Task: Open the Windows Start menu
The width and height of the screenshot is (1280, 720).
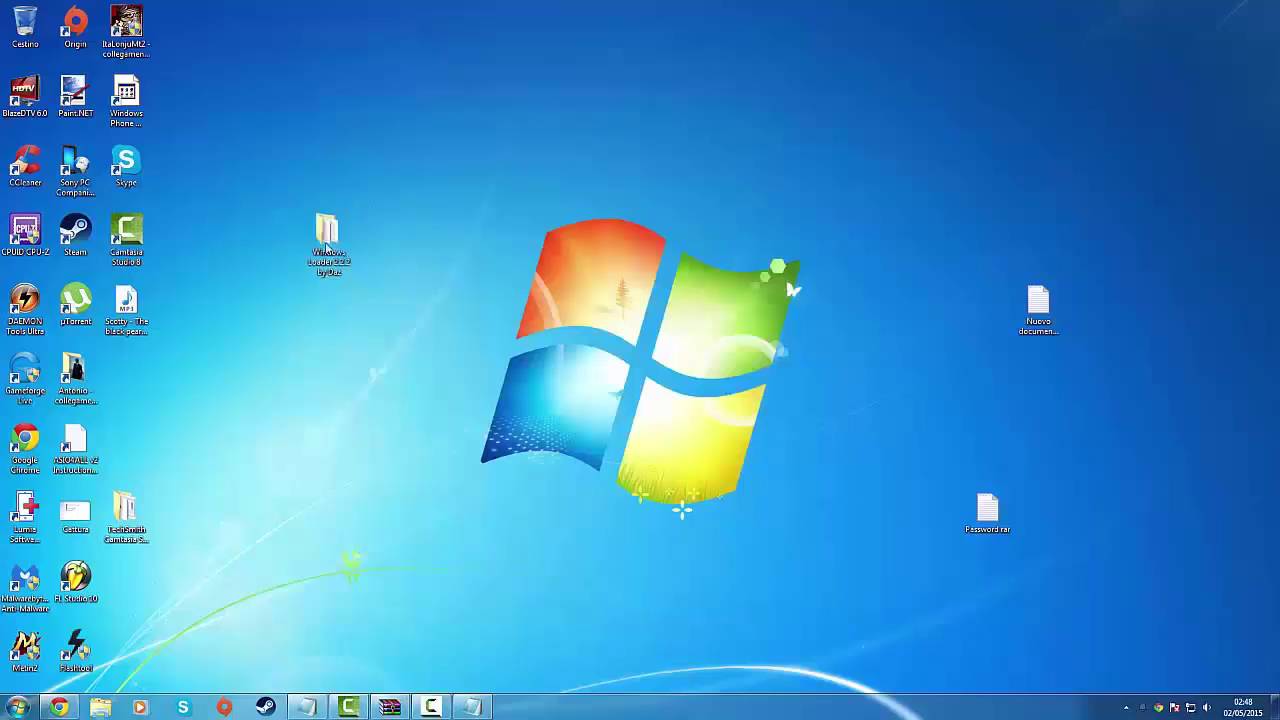Action: click(x=18, y=707)
